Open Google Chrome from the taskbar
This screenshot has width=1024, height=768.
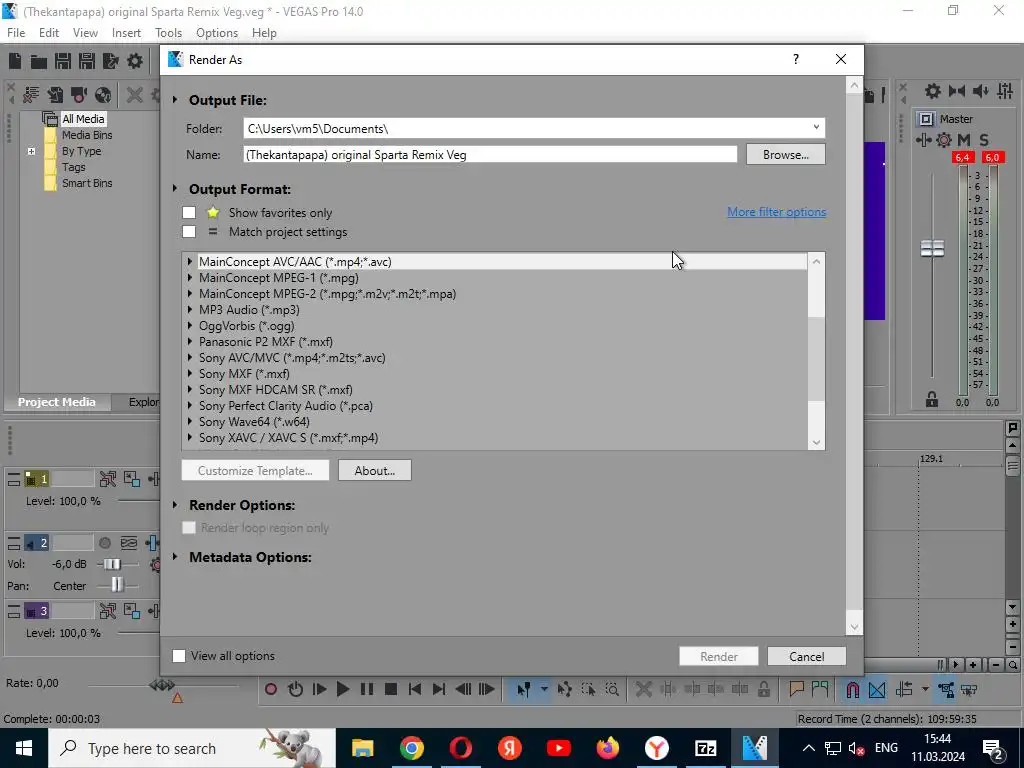coord(411,748)
